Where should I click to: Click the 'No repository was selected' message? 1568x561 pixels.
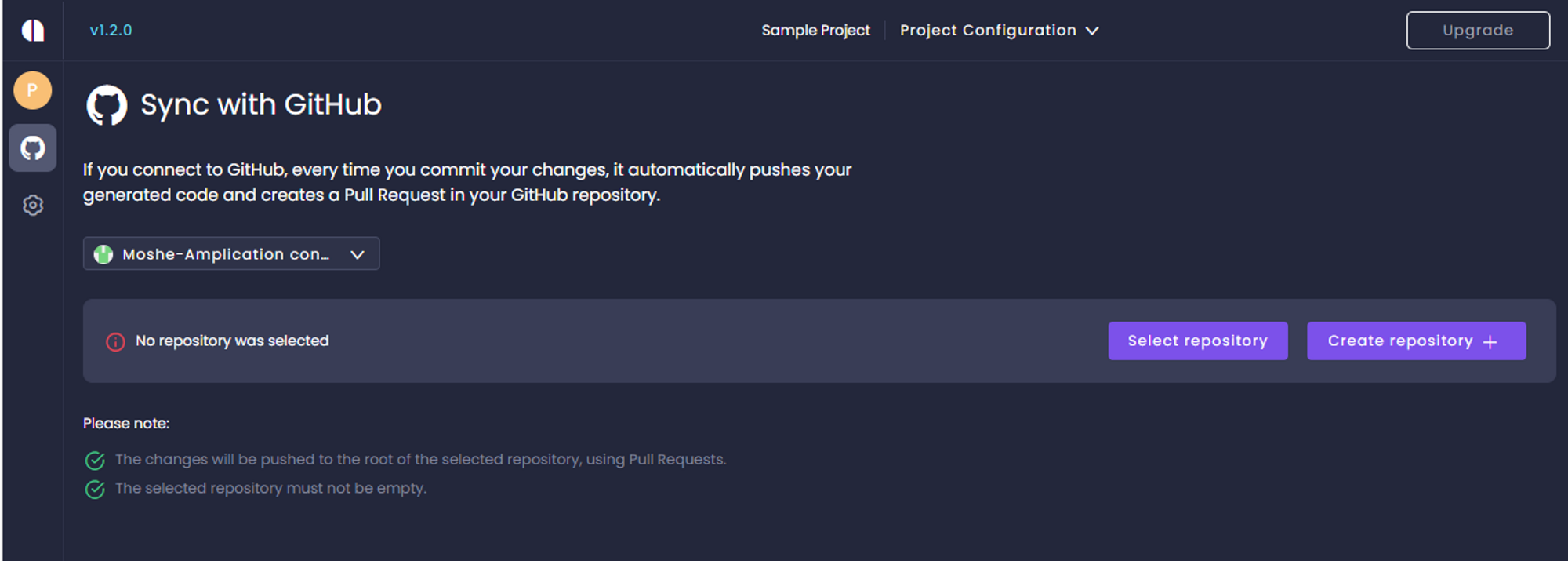[x=232, y=341]
